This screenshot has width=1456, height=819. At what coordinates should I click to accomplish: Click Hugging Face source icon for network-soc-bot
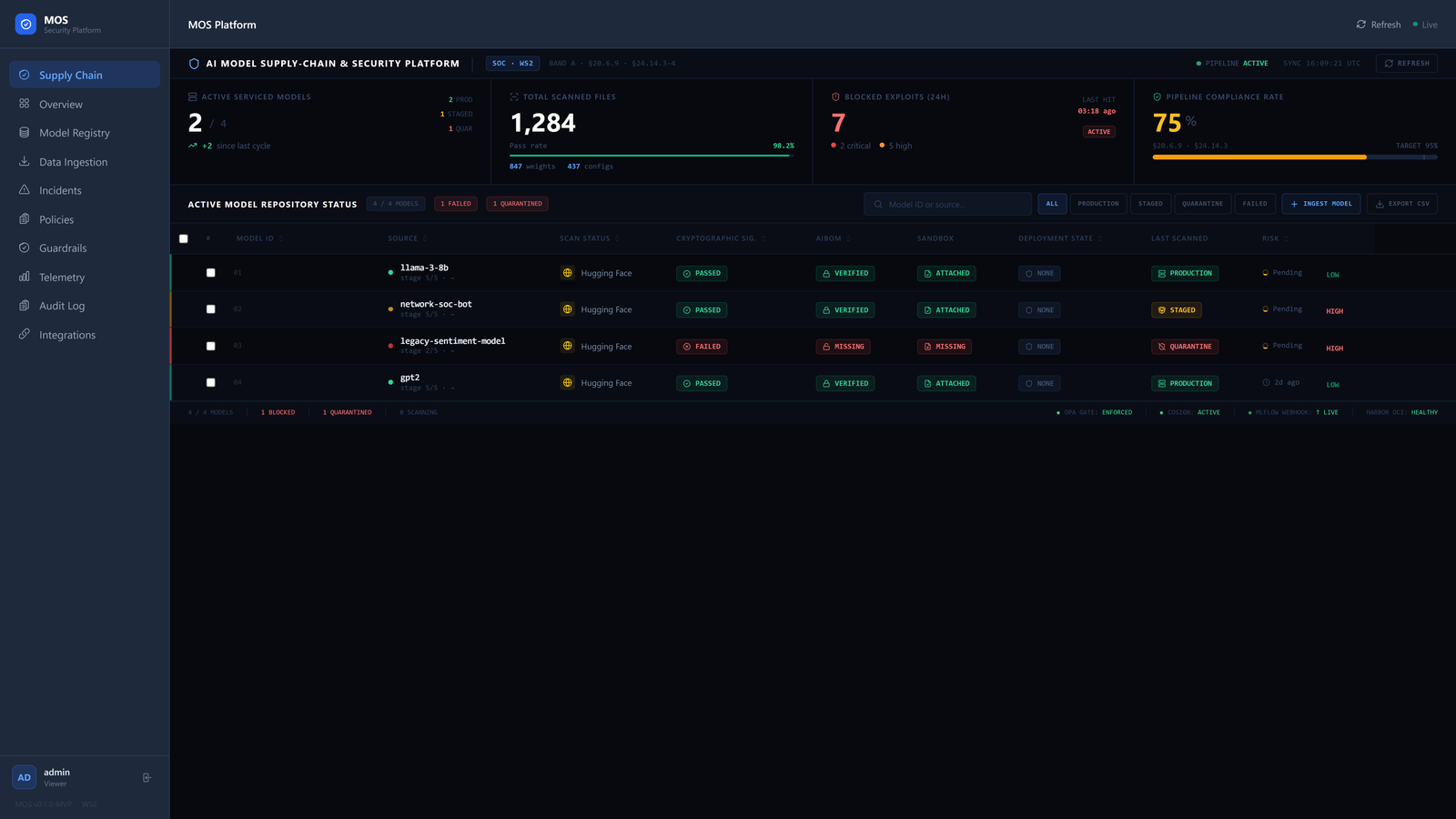point(568,309)
